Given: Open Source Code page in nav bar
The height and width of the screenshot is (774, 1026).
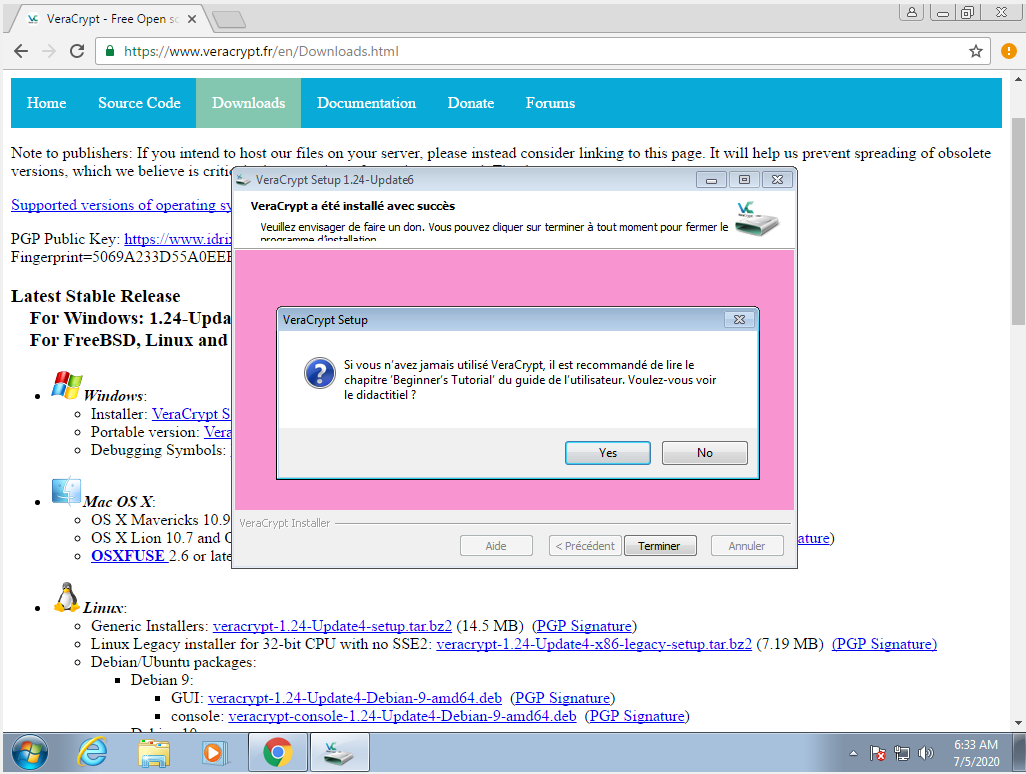Looking at the screenshot, I should [139, 103].
